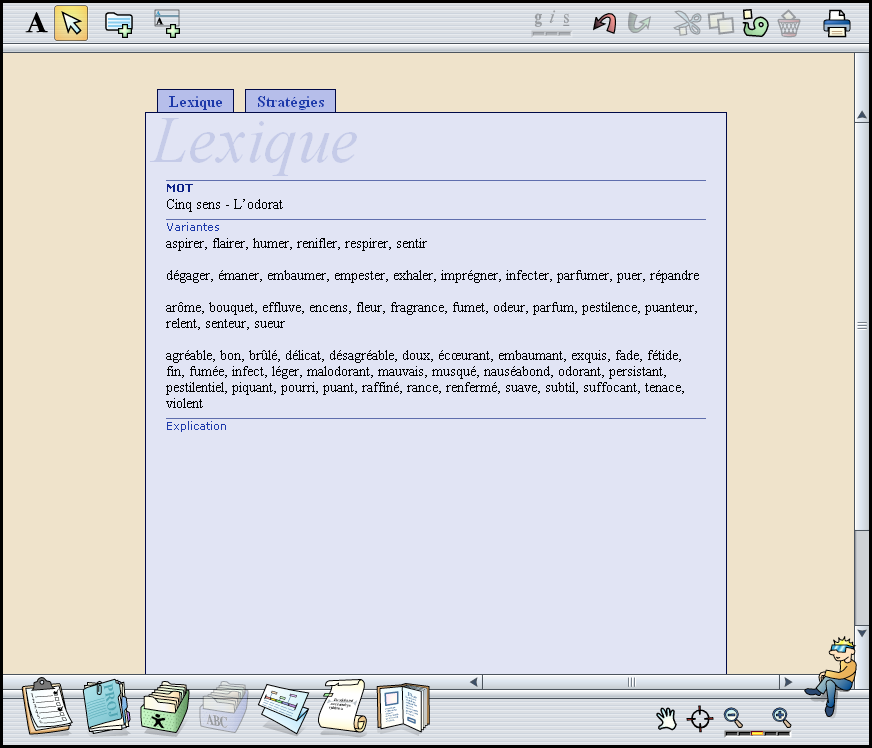Redo action with green arrow
The width and height of the screenshot is (872, 748).
[x=639, y=23]
